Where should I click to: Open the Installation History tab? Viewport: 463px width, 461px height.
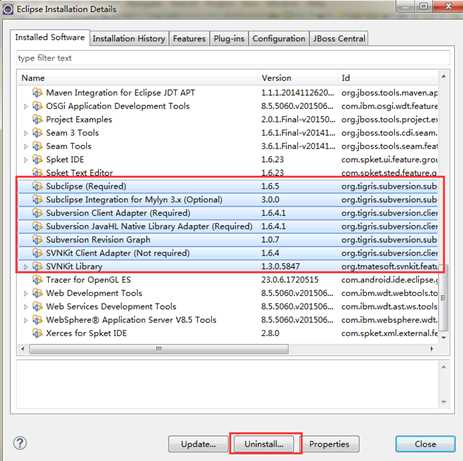point(129,39)
